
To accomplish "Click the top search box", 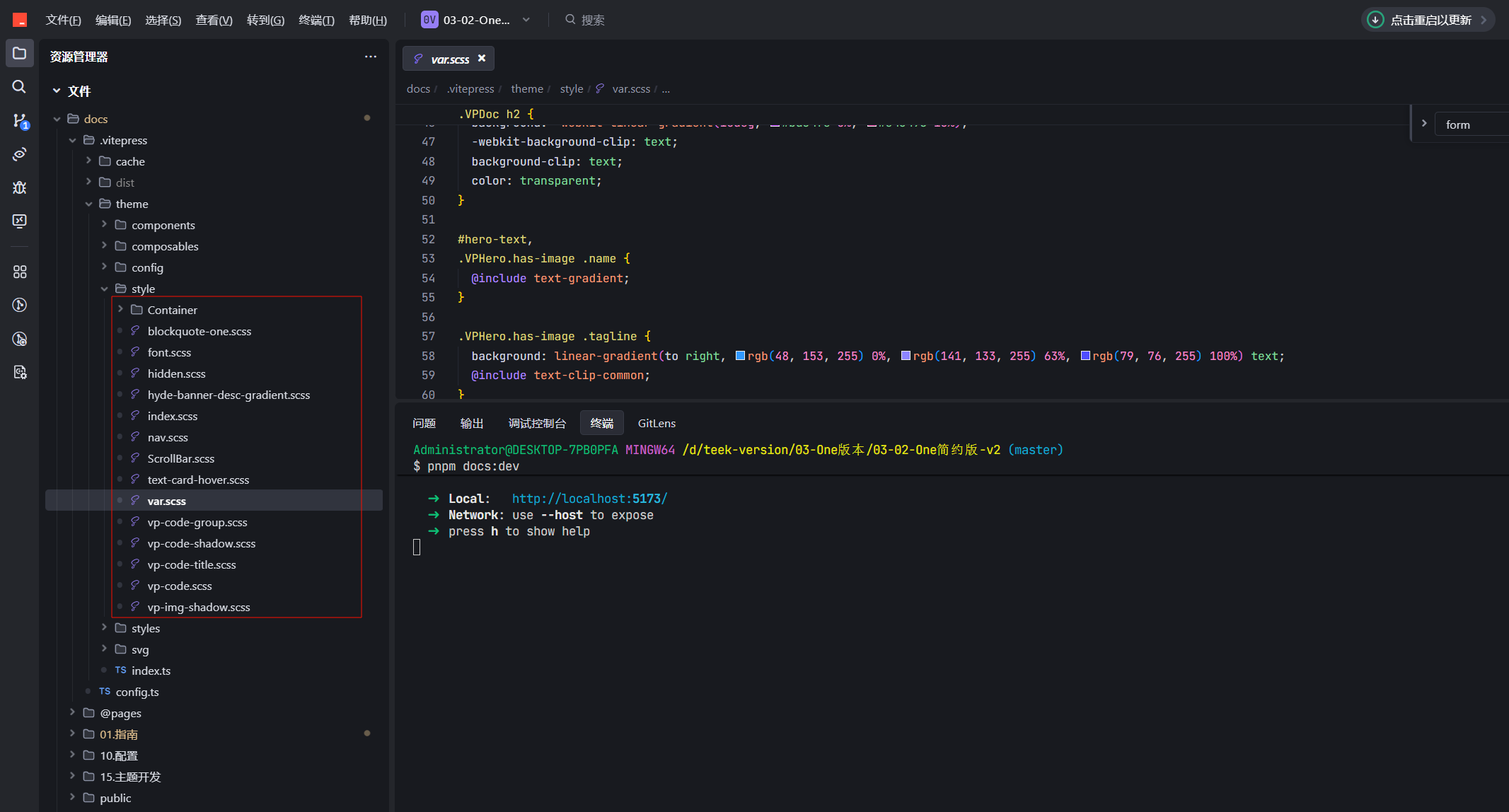I will point(584,20).
